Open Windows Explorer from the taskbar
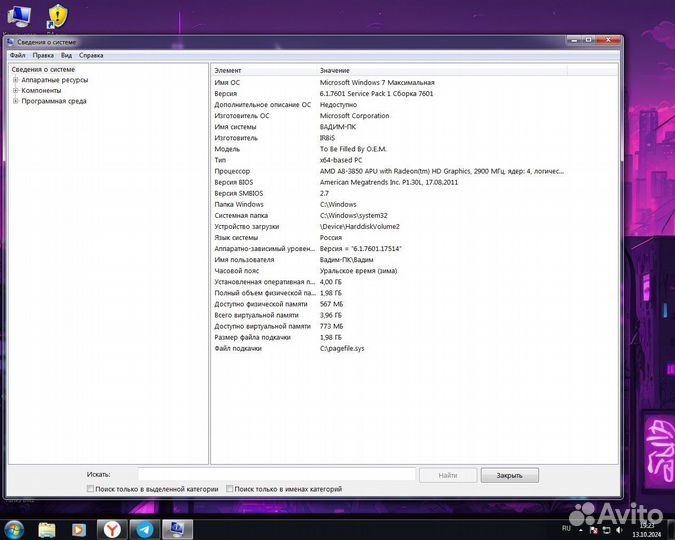675x540 pixels. tap(47, 529)
